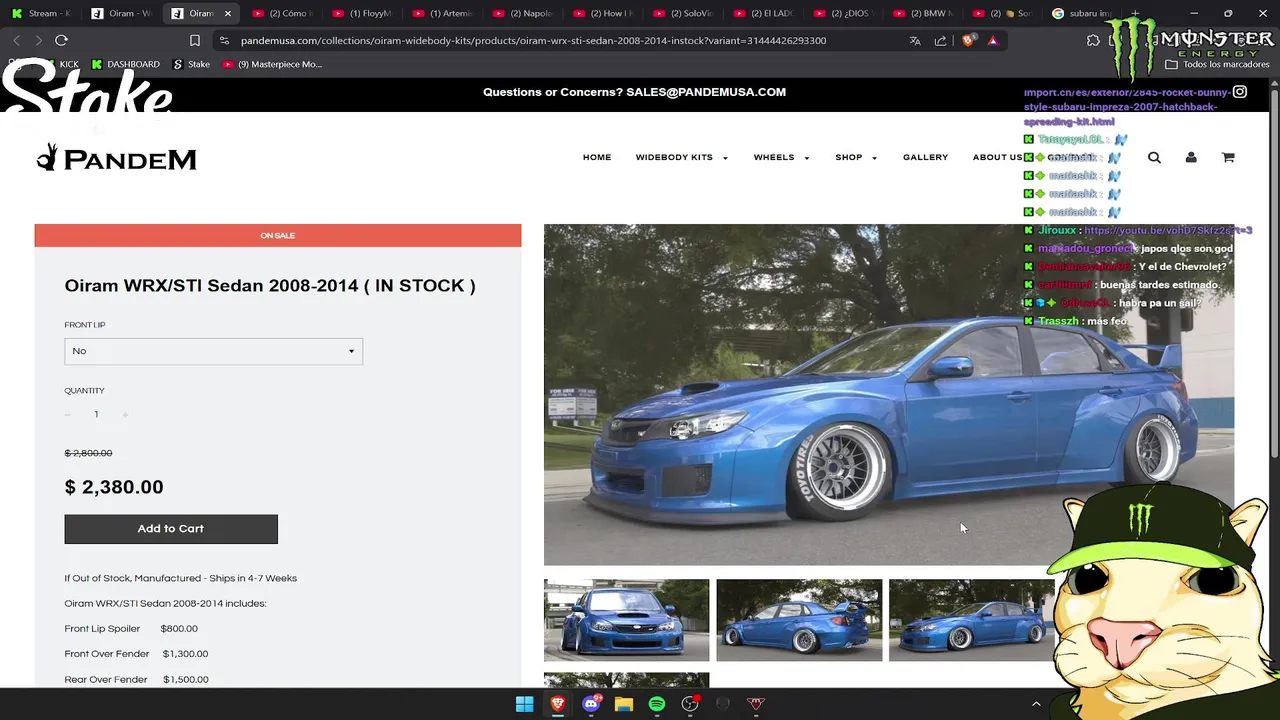The height and width of the screenshot is (720, 1280).
Task: Open a new browser tab
Action: pos(1135,14)
